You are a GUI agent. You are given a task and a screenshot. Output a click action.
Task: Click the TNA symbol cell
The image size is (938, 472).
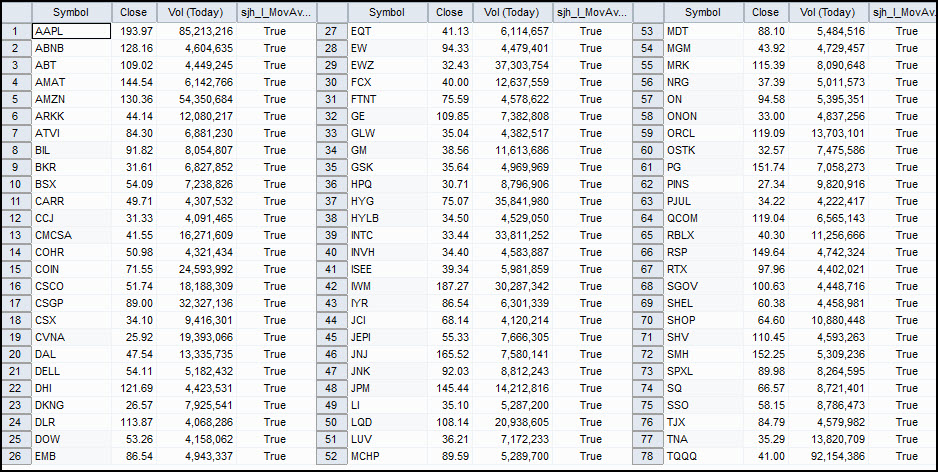[703, 440]
